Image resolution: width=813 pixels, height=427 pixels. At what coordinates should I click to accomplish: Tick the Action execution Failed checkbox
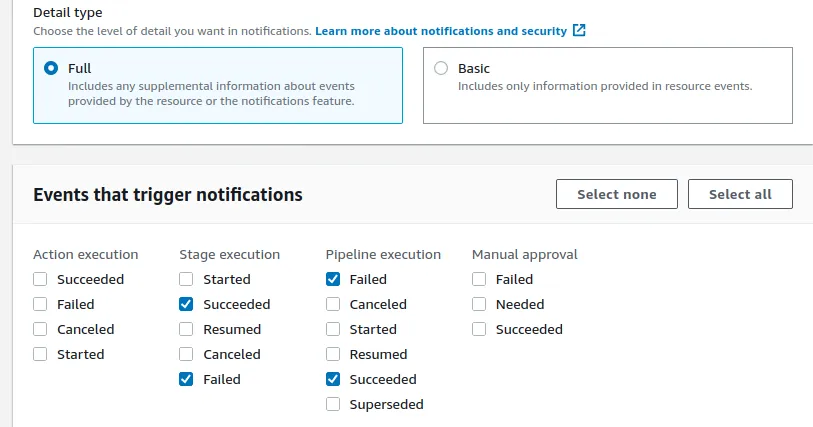[40, 305]
